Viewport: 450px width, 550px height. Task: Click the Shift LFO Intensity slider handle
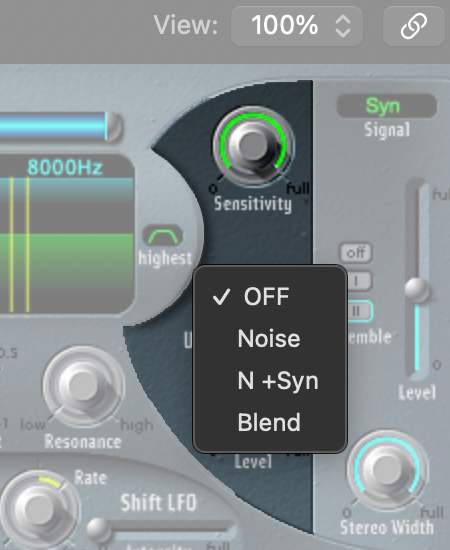[99, 530]
